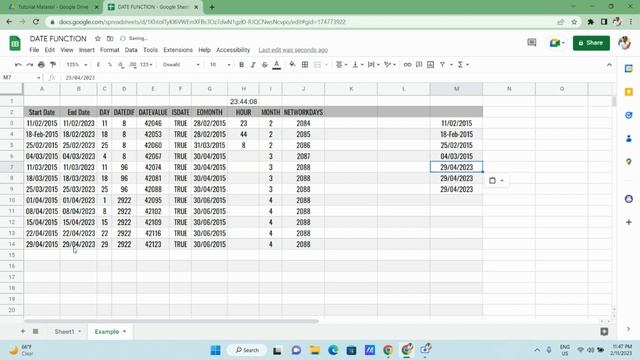Click the Insert link icon
640x360 pixels.
point(407,64)
